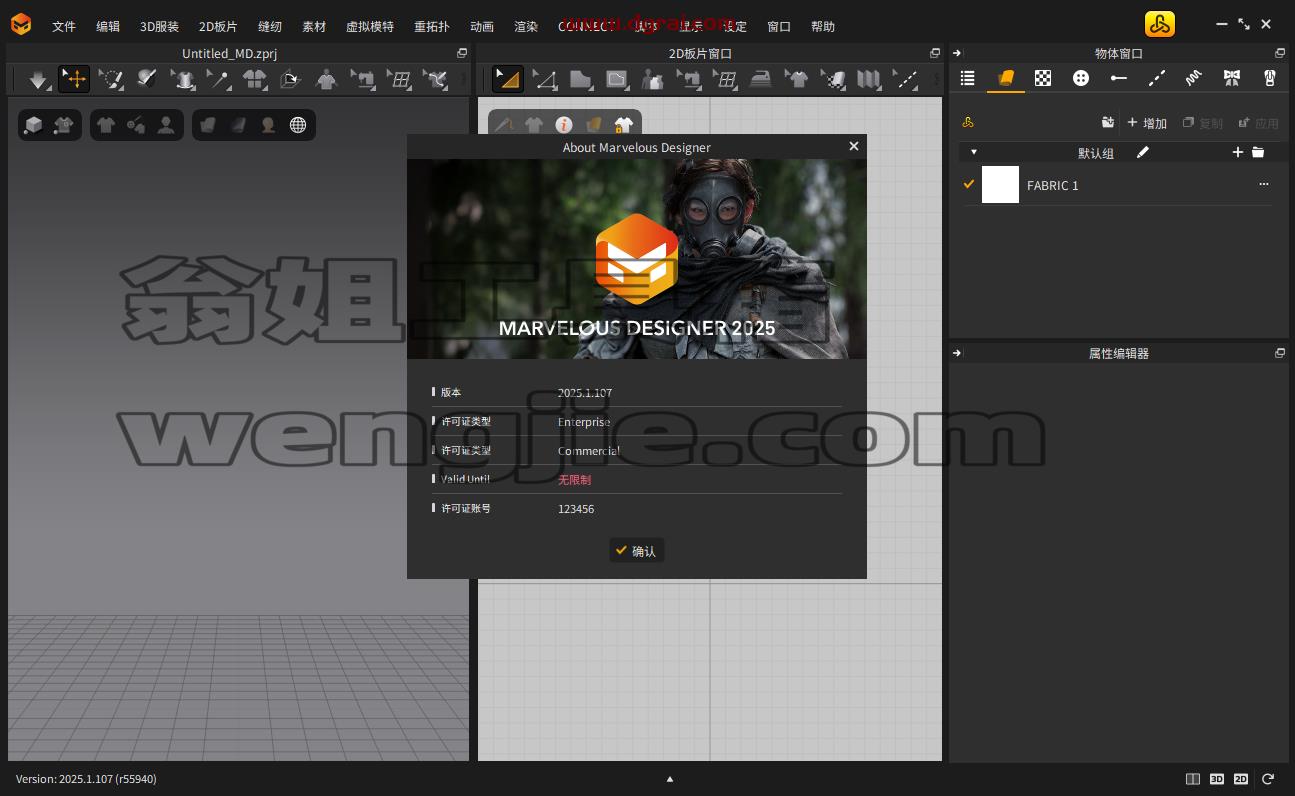Click the pleats fold tool in 2D toolbar

(x=869, y=79)
